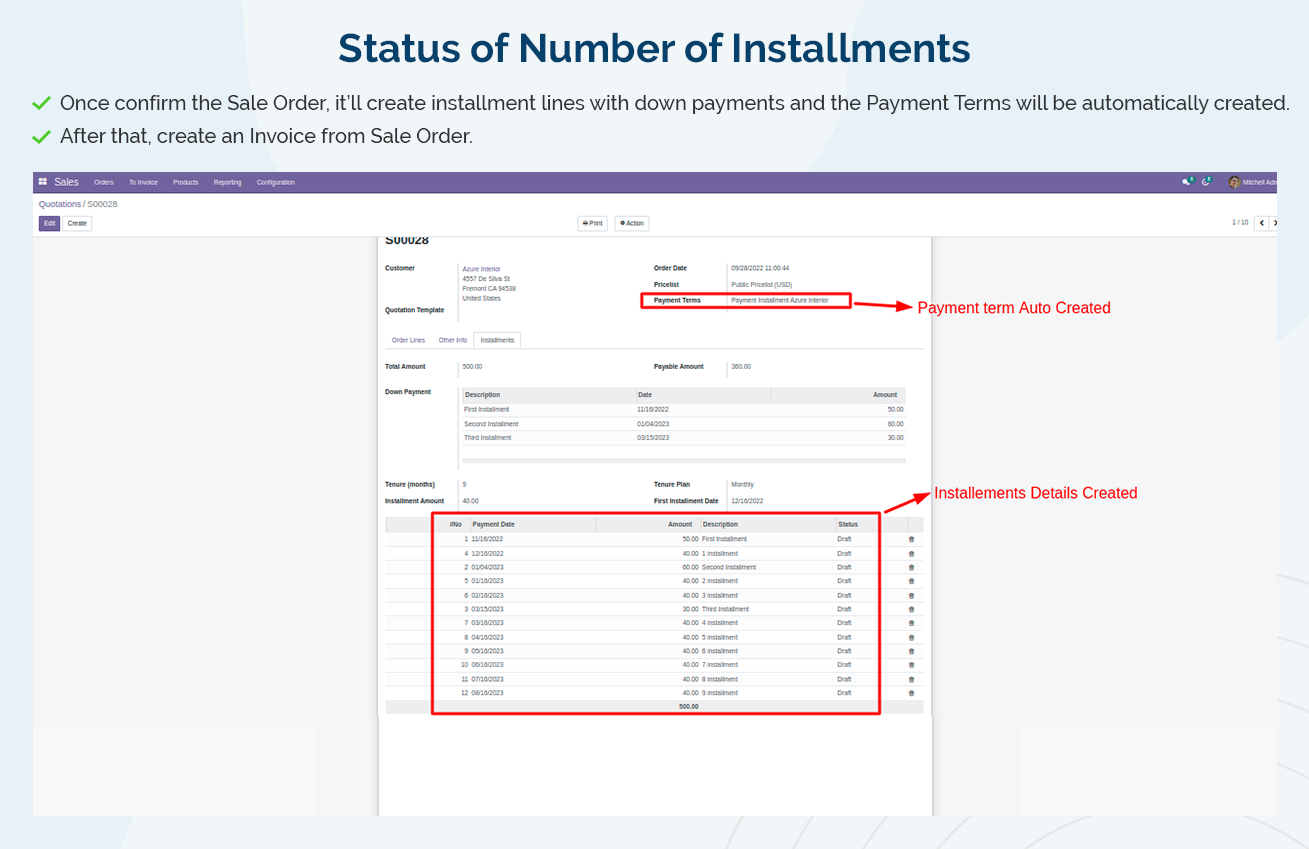1309x849 pixels.
Task: Switch to the Other Info tab
Action: [453, 340]
